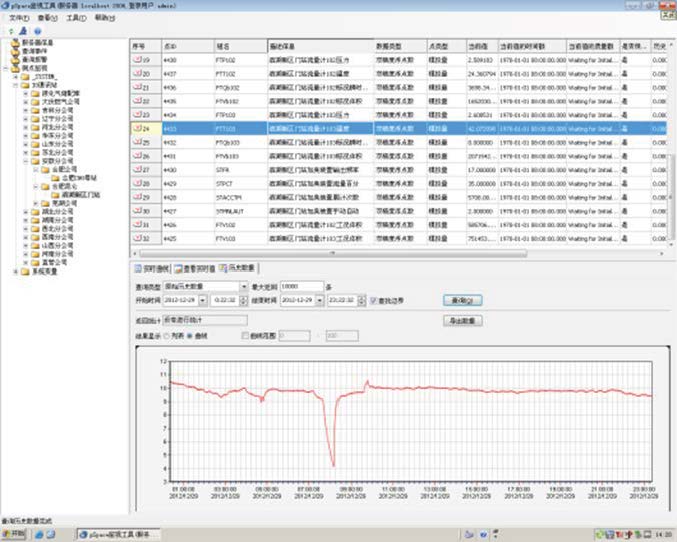Select the _SYSTEM_ folder icon in tree

[x=25, y=75]
